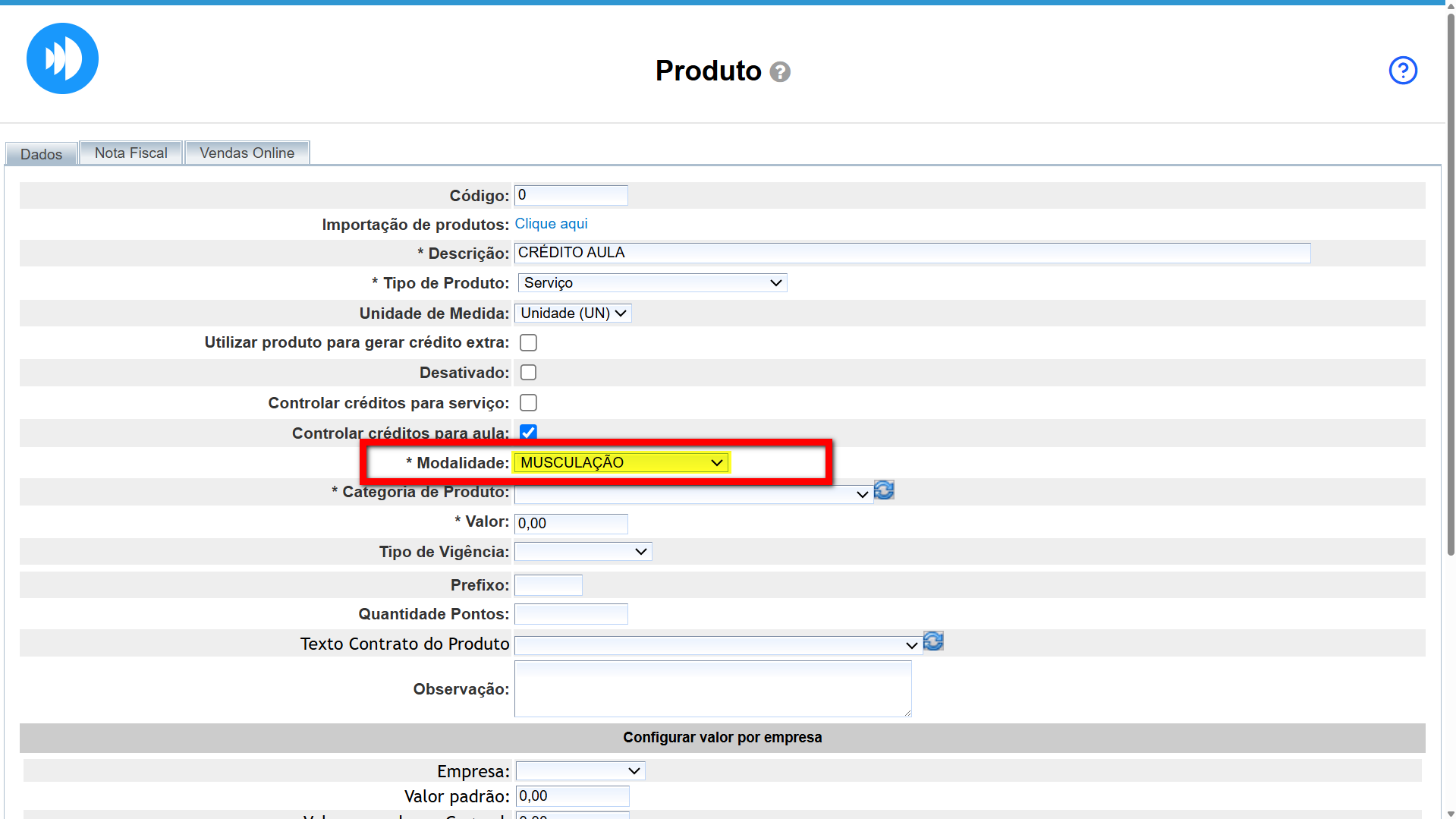Image resolution: width=1456 pixels, height=819 pixels.
Task: Refresh the Texto Contrato do Produto list
Action: coord(933,641)
